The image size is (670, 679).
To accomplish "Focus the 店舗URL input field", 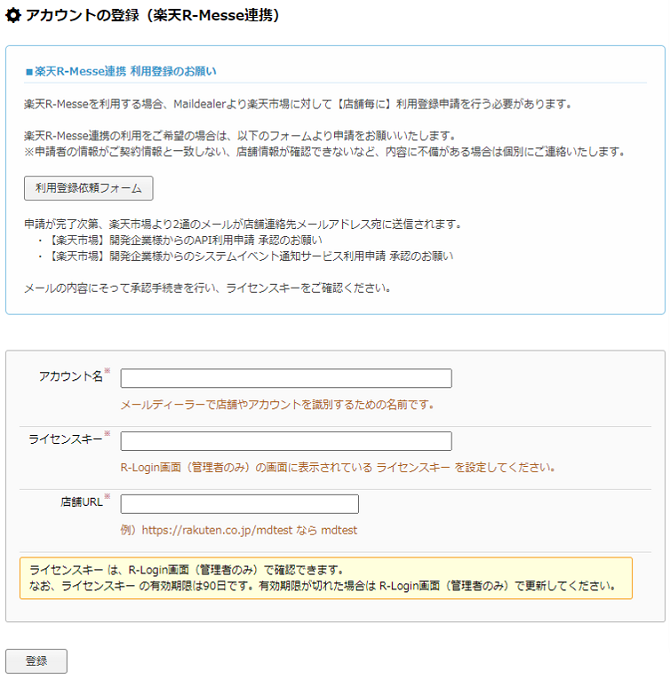I will point(240,504).
